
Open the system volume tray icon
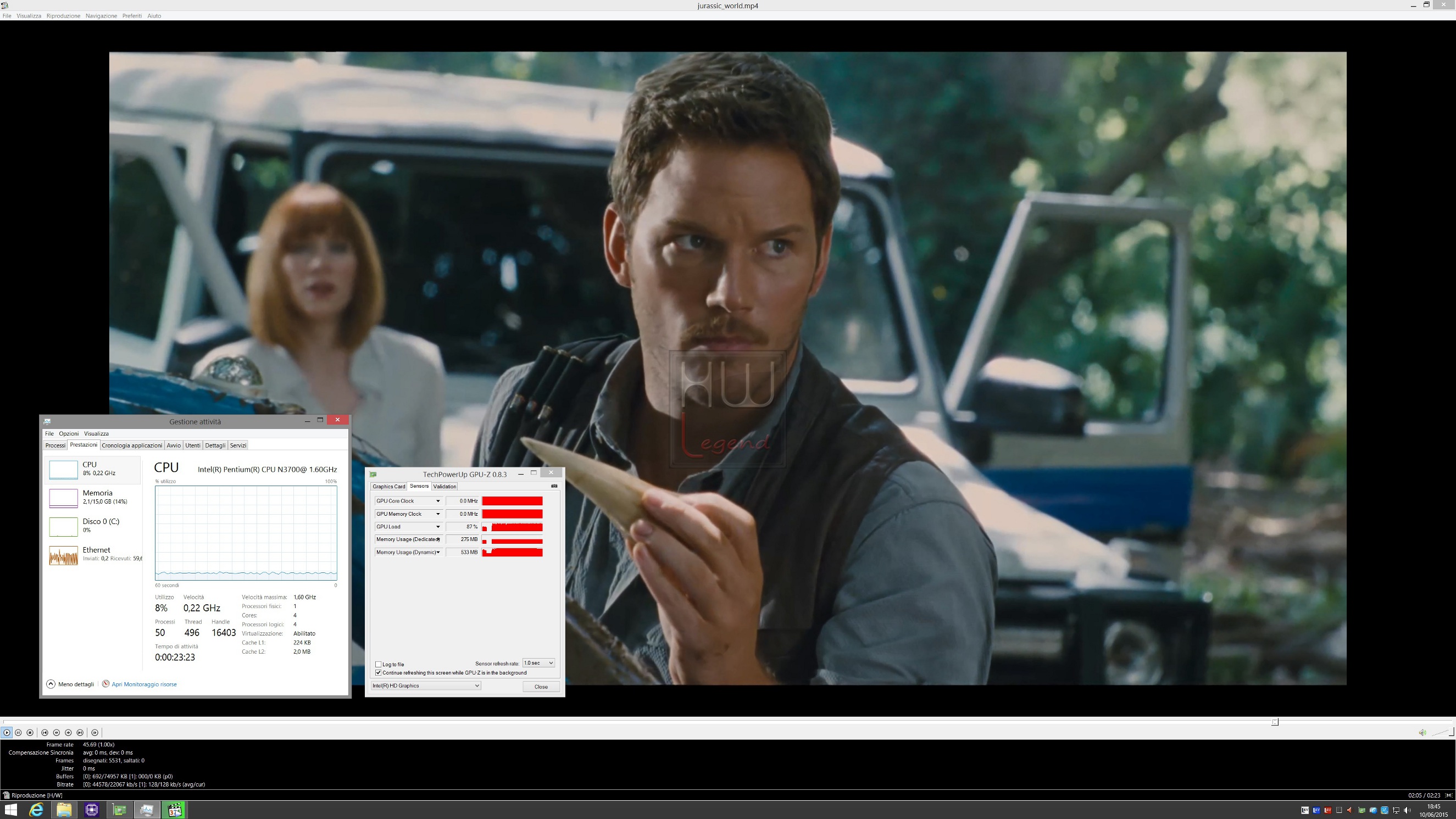[x=1408, y=811]
